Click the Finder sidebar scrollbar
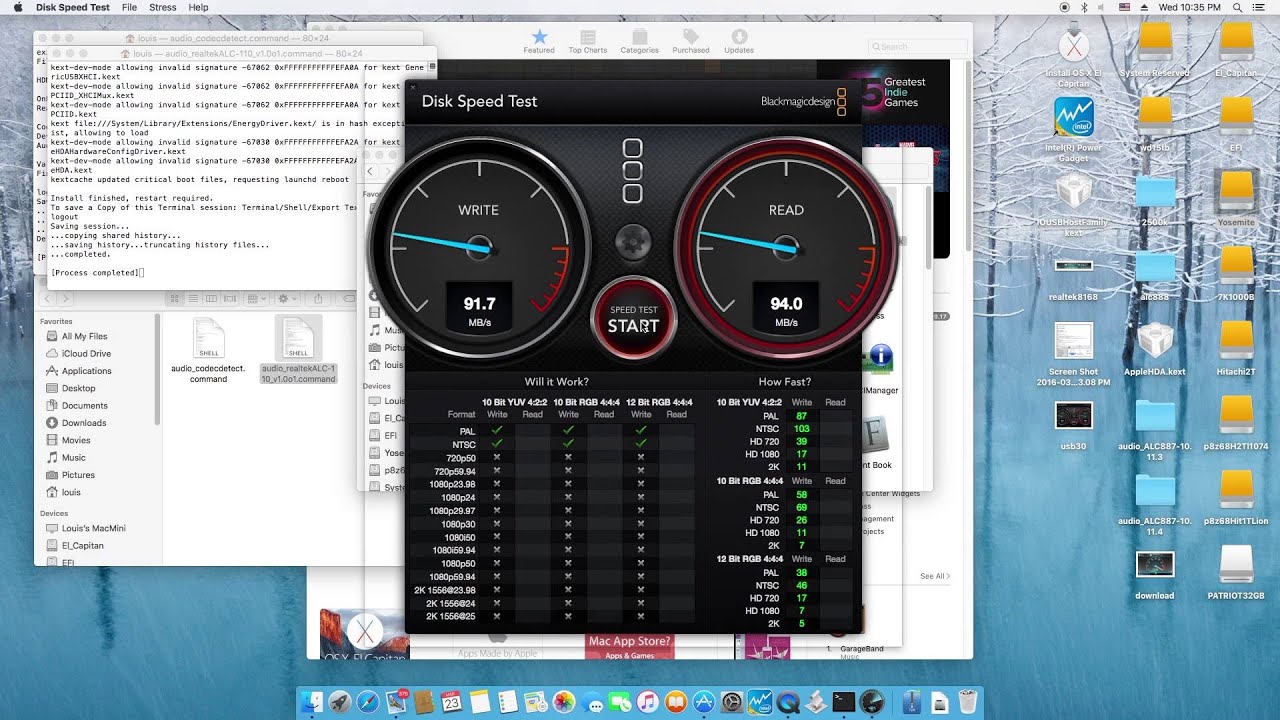 (157, 370)
